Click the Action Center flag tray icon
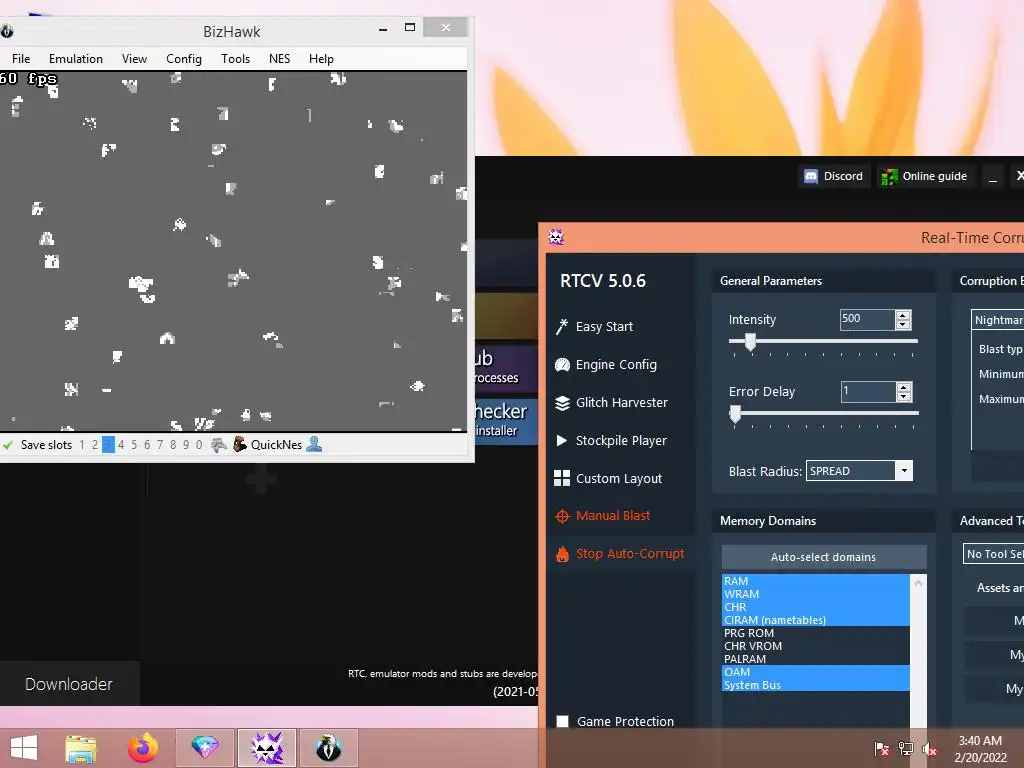The image size is (1024, 768). tap(882, 749)
